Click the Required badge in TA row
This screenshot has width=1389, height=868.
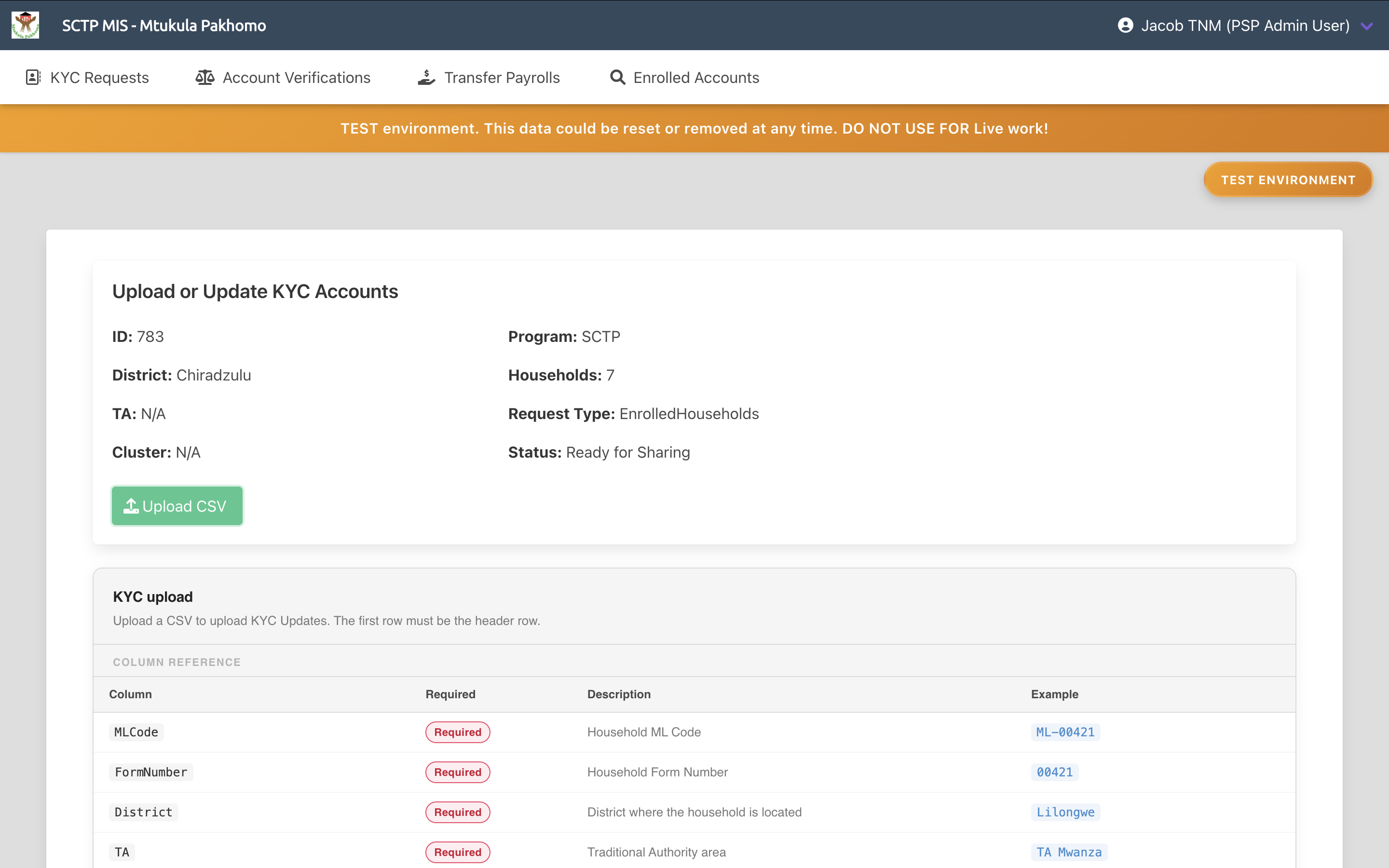point(457,852)
